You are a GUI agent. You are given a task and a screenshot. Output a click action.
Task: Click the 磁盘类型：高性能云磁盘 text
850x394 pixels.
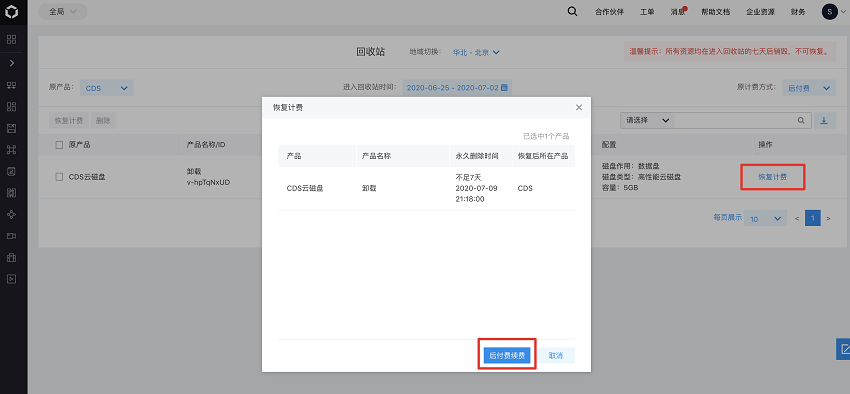click(x=641, y=177)
